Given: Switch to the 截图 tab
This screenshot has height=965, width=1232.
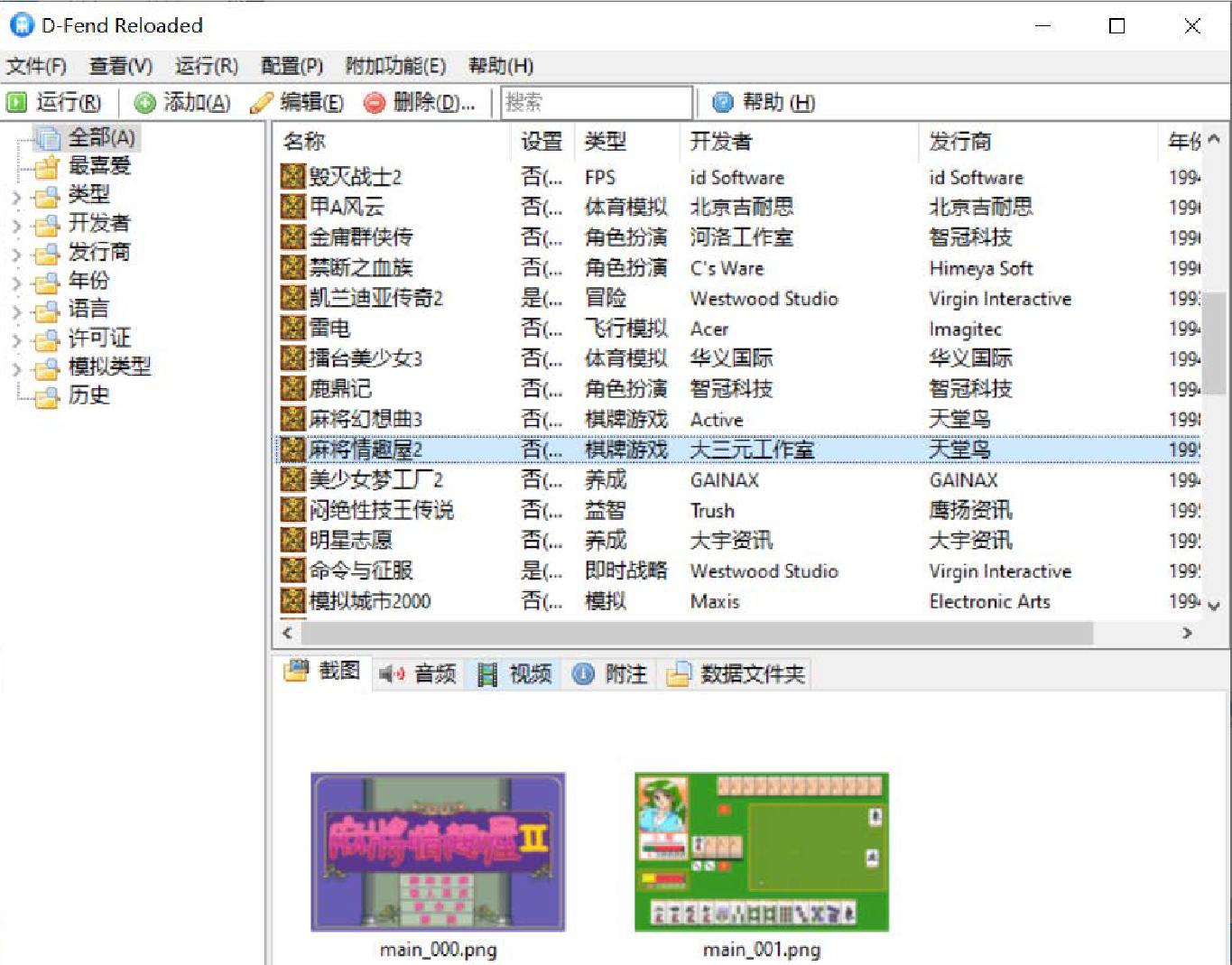Looking at the screenshot, I should point(322,672).
